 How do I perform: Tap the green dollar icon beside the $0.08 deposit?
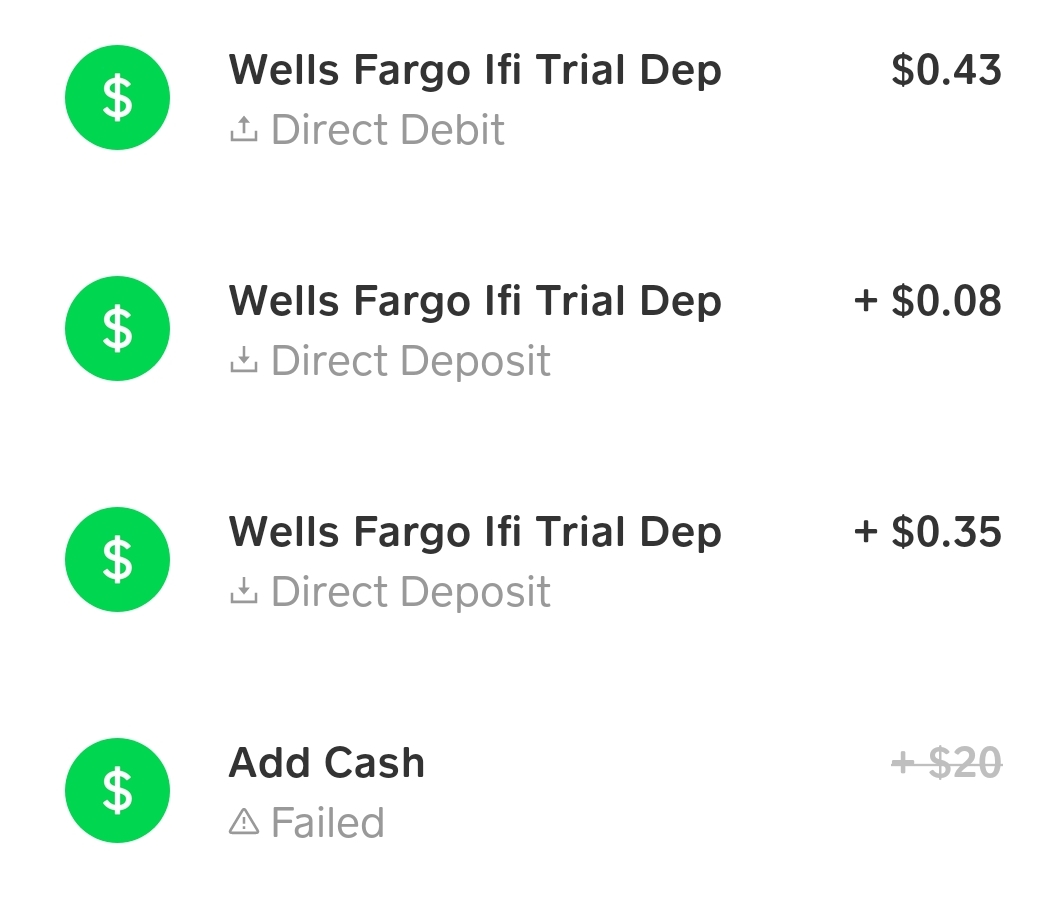pyautogui.click(x=117, y=329)
